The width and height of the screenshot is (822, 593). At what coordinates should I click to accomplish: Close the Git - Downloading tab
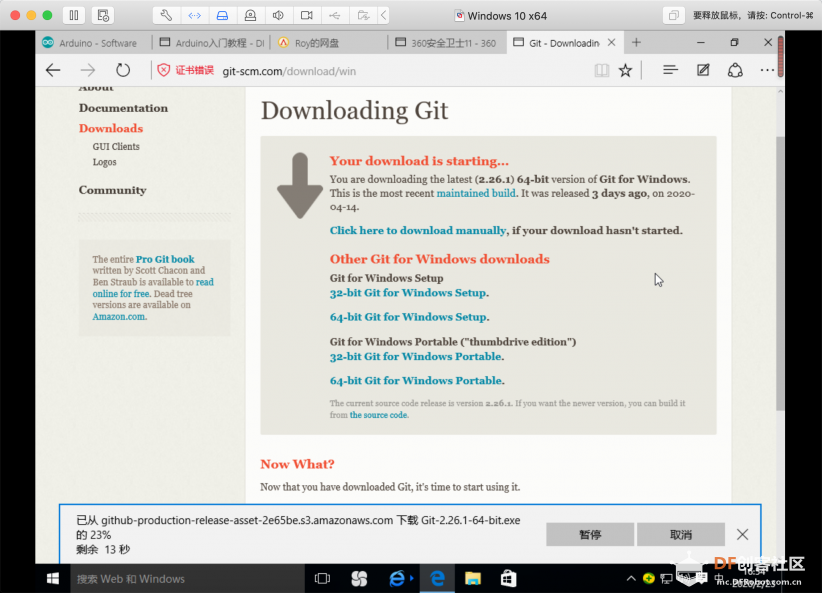(611, 42)
